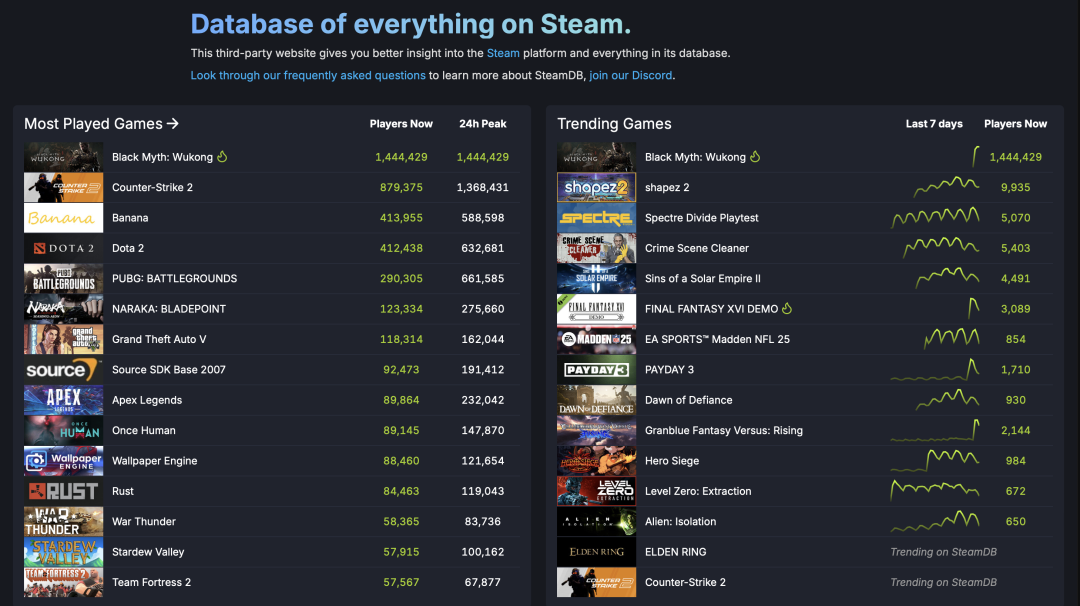This screenshot has width=1080, height=606.
Task: Click the Black Myth: Wukong thumbnail in Most Played
Action: tap(63, 157)
